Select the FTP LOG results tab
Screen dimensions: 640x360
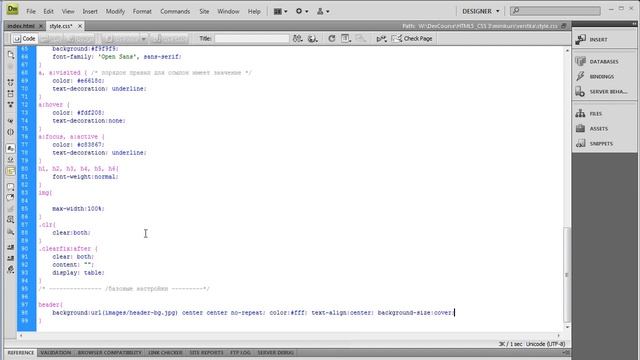tap(240, 353)
